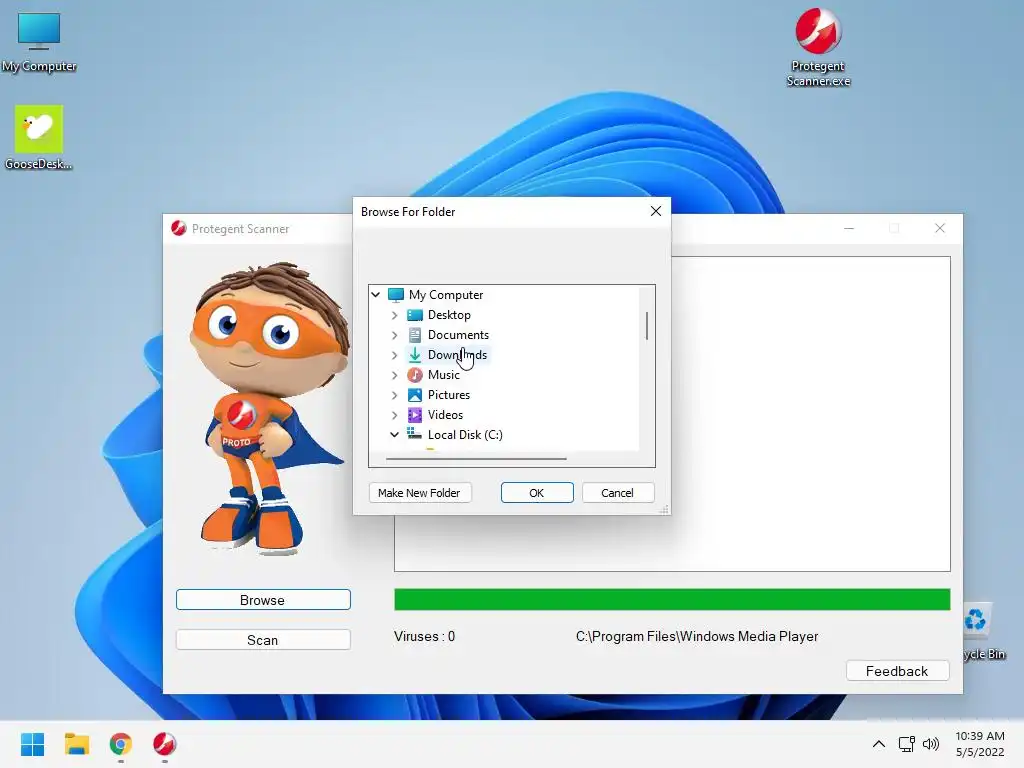Image resolution: width=1024 pixels, height=768 pixels.
Task: Click the Pictures folder icon in tree
Action: point(415,394)
